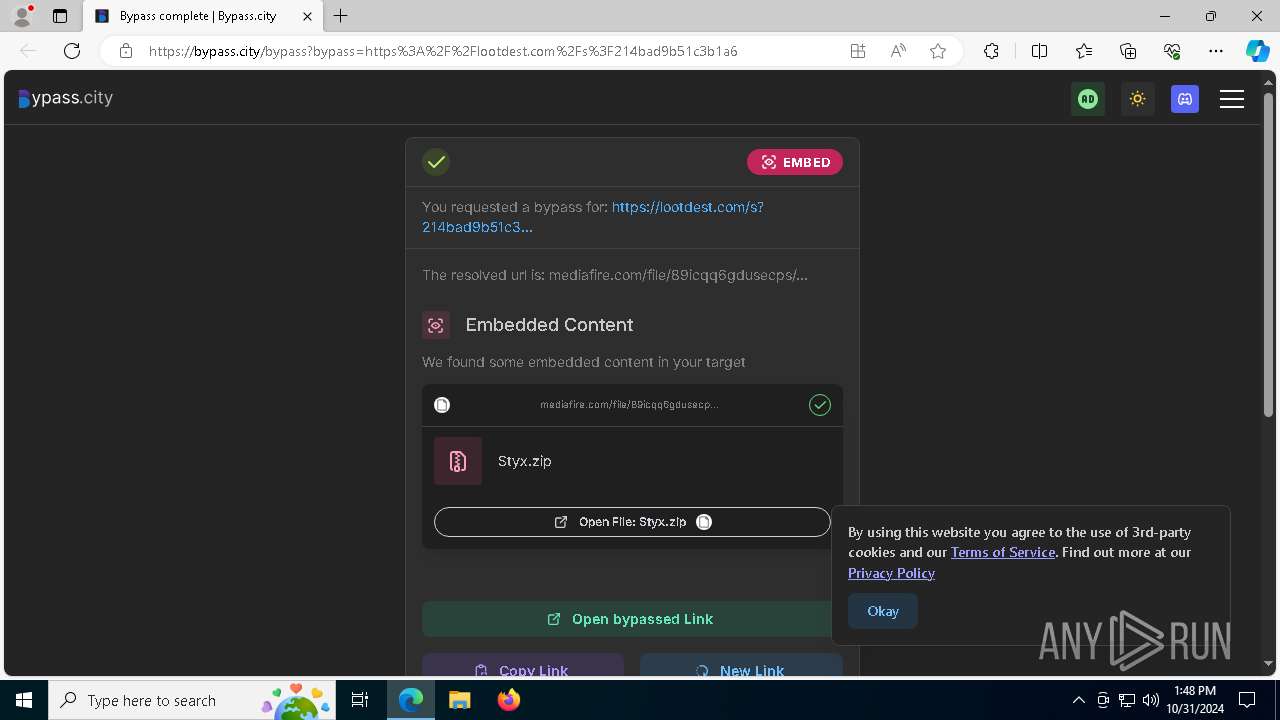Show hidden system tray icons
Image resolution: width=1280 pixels, height=720 pixels.
1079,700
